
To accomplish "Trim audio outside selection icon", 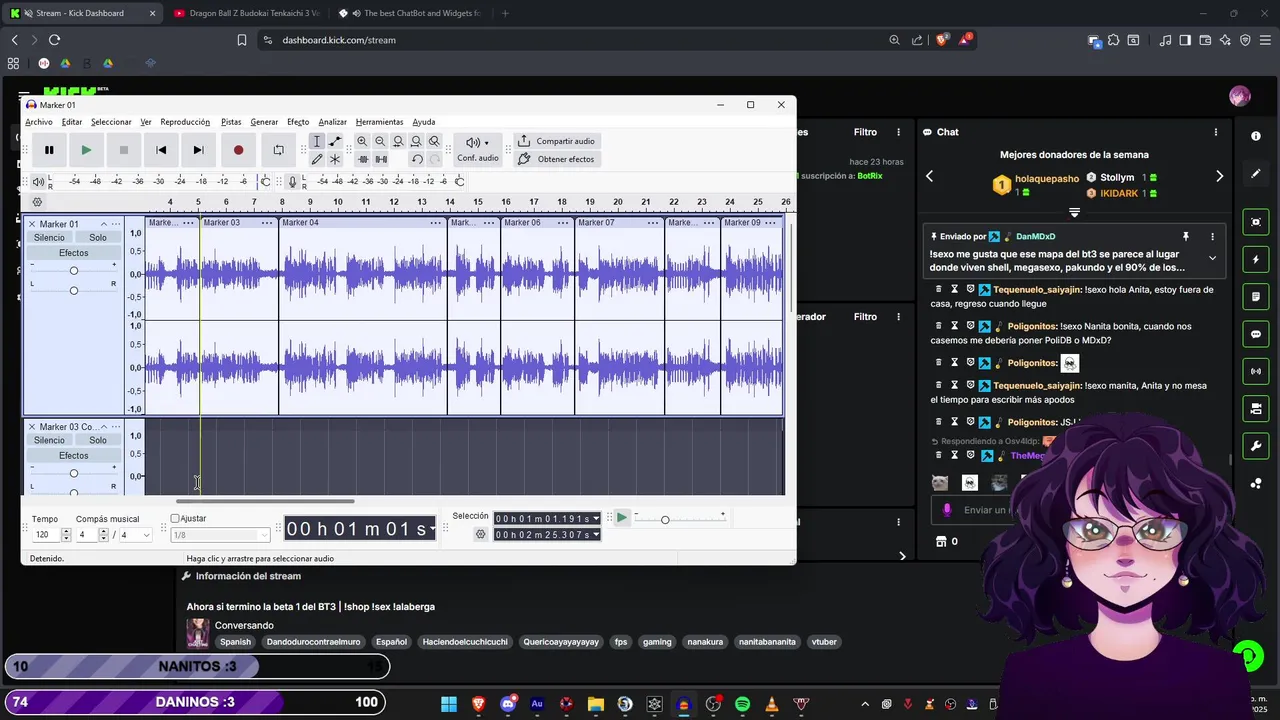I will pyautogui.click(x=363, y=159).
